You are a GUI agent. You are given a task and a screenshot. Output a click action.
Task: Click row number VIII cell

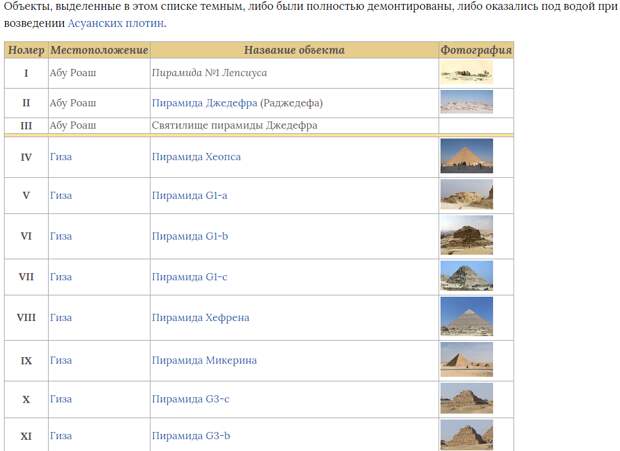[x=26, y=317]
